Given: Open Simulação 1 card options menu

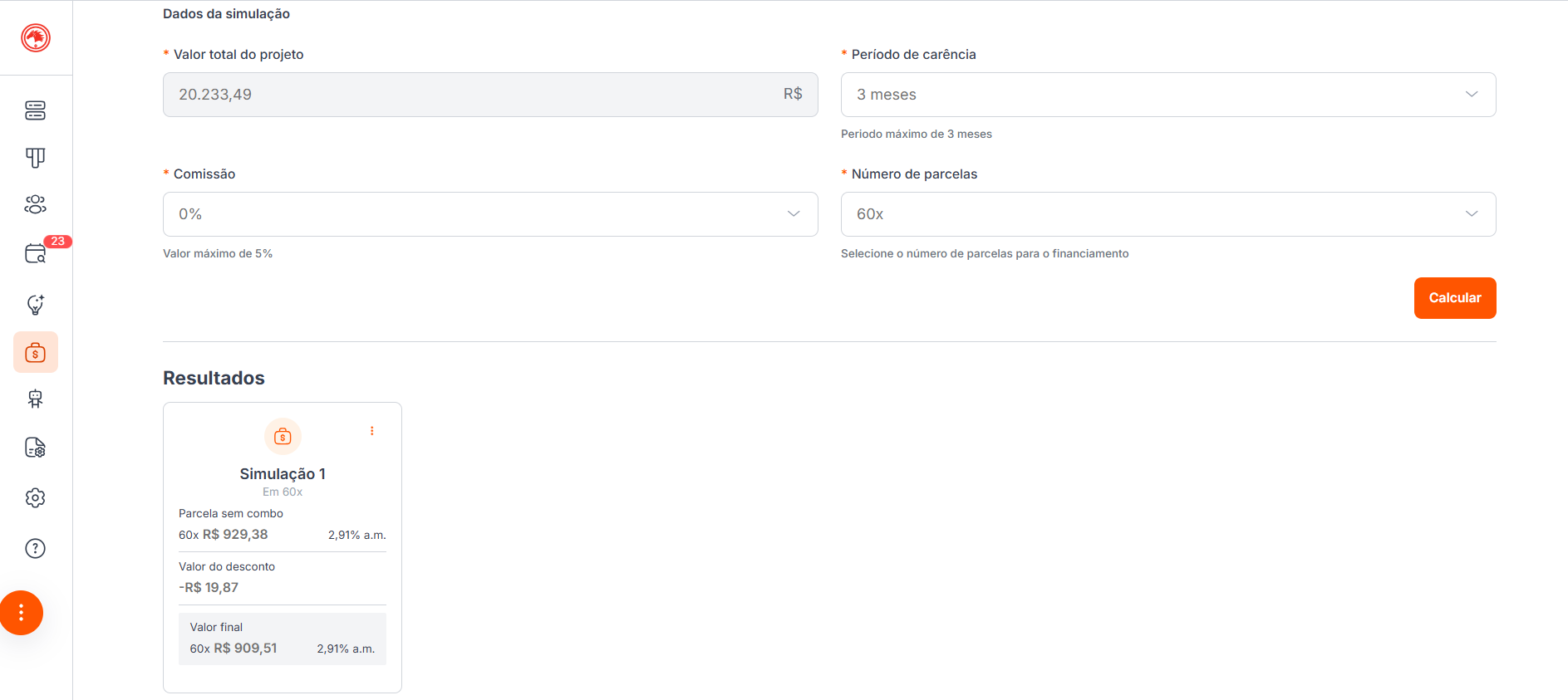Looking at the screenshot, I should [372, 431].
